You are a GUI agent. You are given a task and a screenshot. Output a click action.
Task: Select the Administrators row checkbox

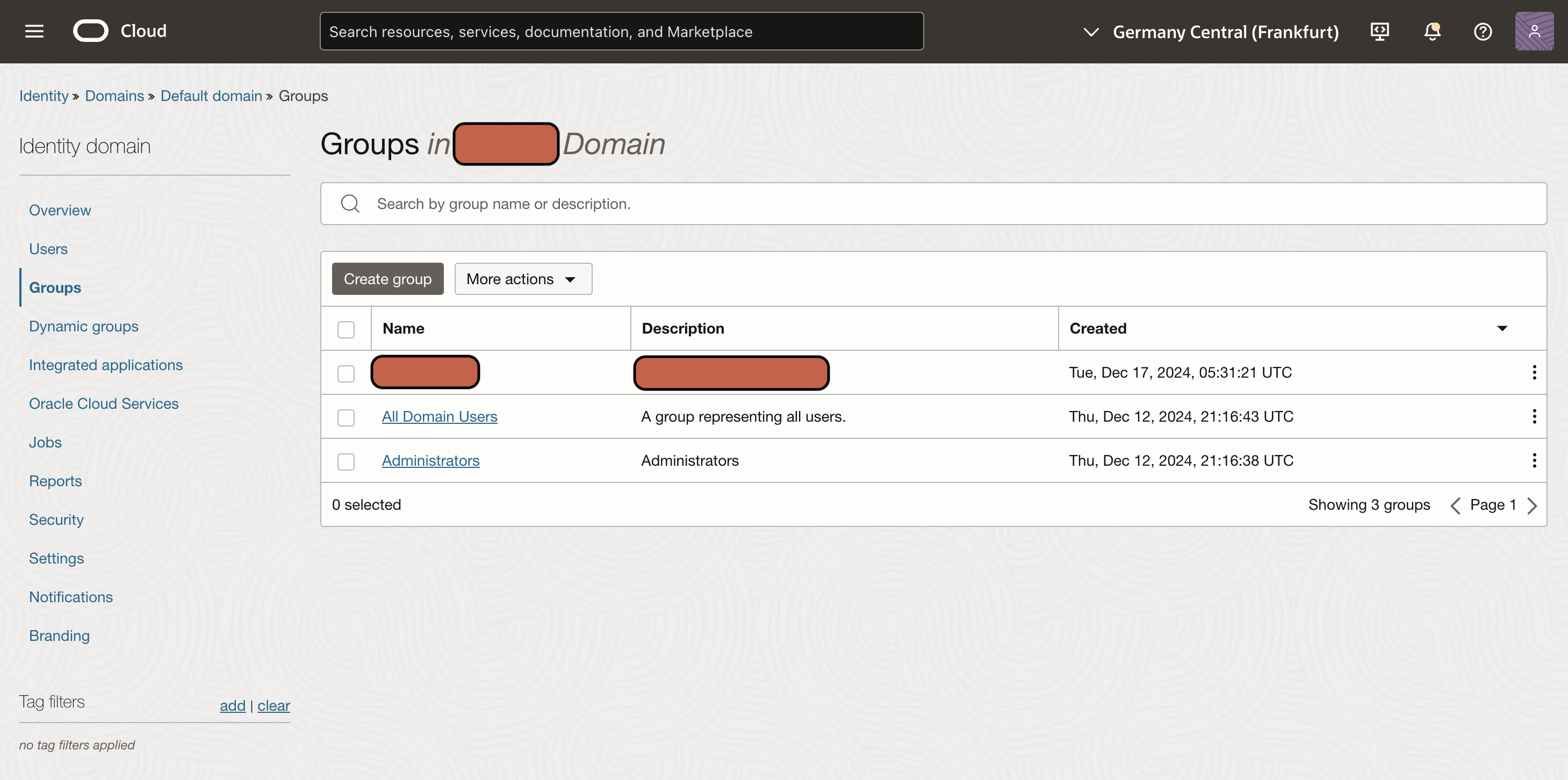coord(346,462)
